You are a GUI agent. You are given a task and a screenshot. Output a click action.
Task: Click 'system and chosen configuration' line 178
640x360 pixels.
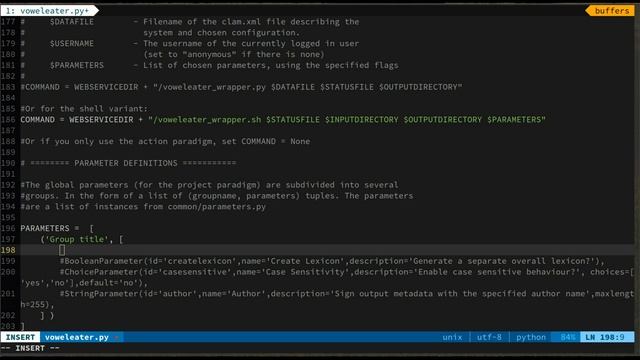coord(221,33)
